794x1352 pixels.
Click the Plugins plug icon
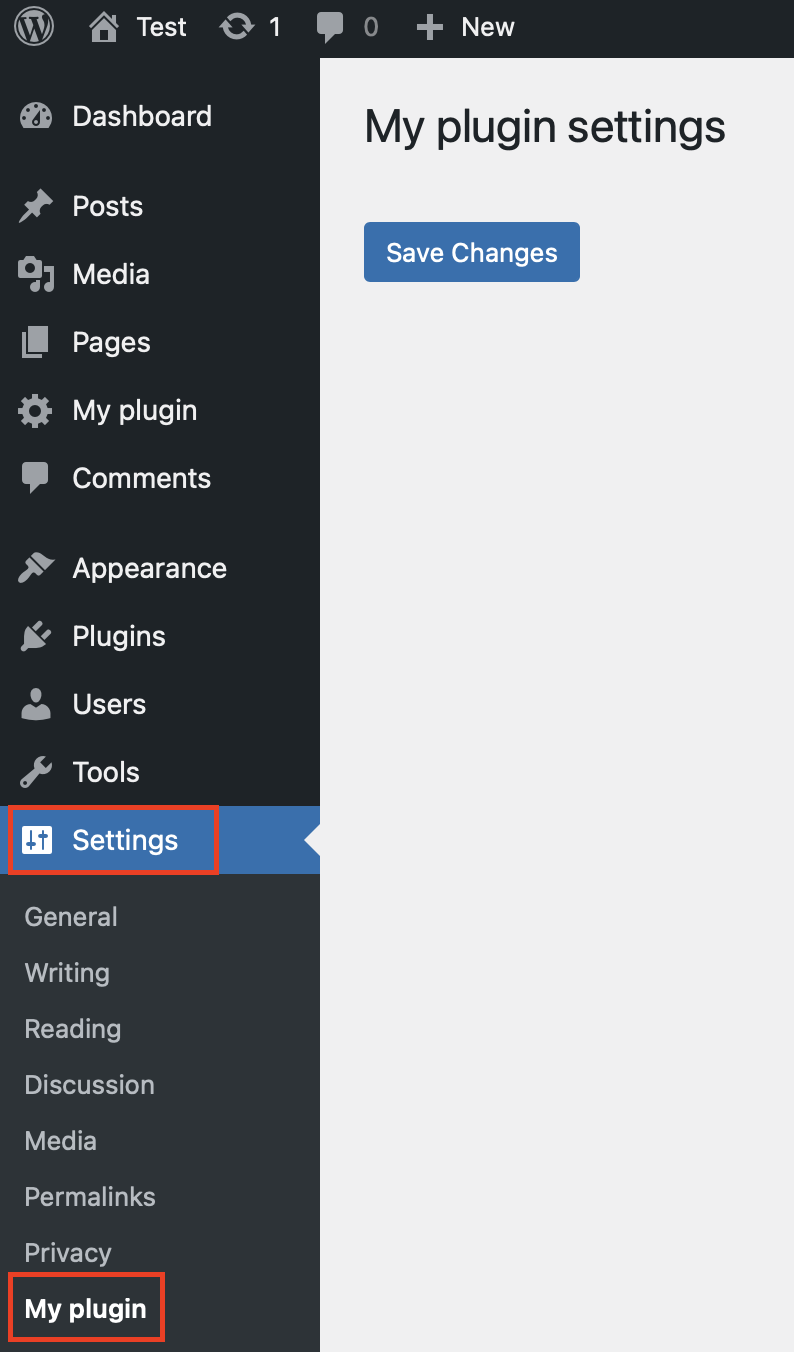click(x=35, y=637)
